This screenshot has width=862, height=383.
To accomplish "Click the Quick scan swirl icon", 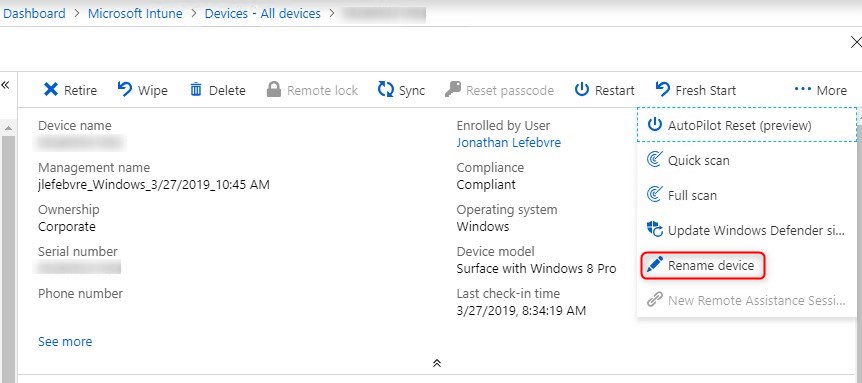I will pyautogui.click(x=654, y=160).
